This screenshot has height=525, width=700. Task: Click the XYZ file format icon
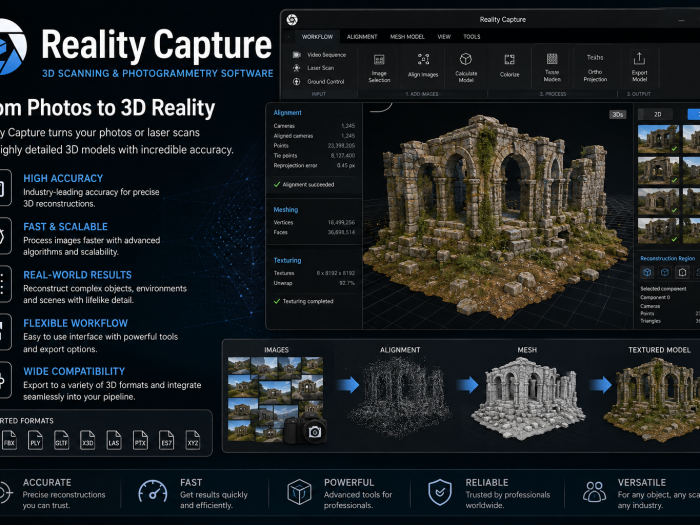193,440
